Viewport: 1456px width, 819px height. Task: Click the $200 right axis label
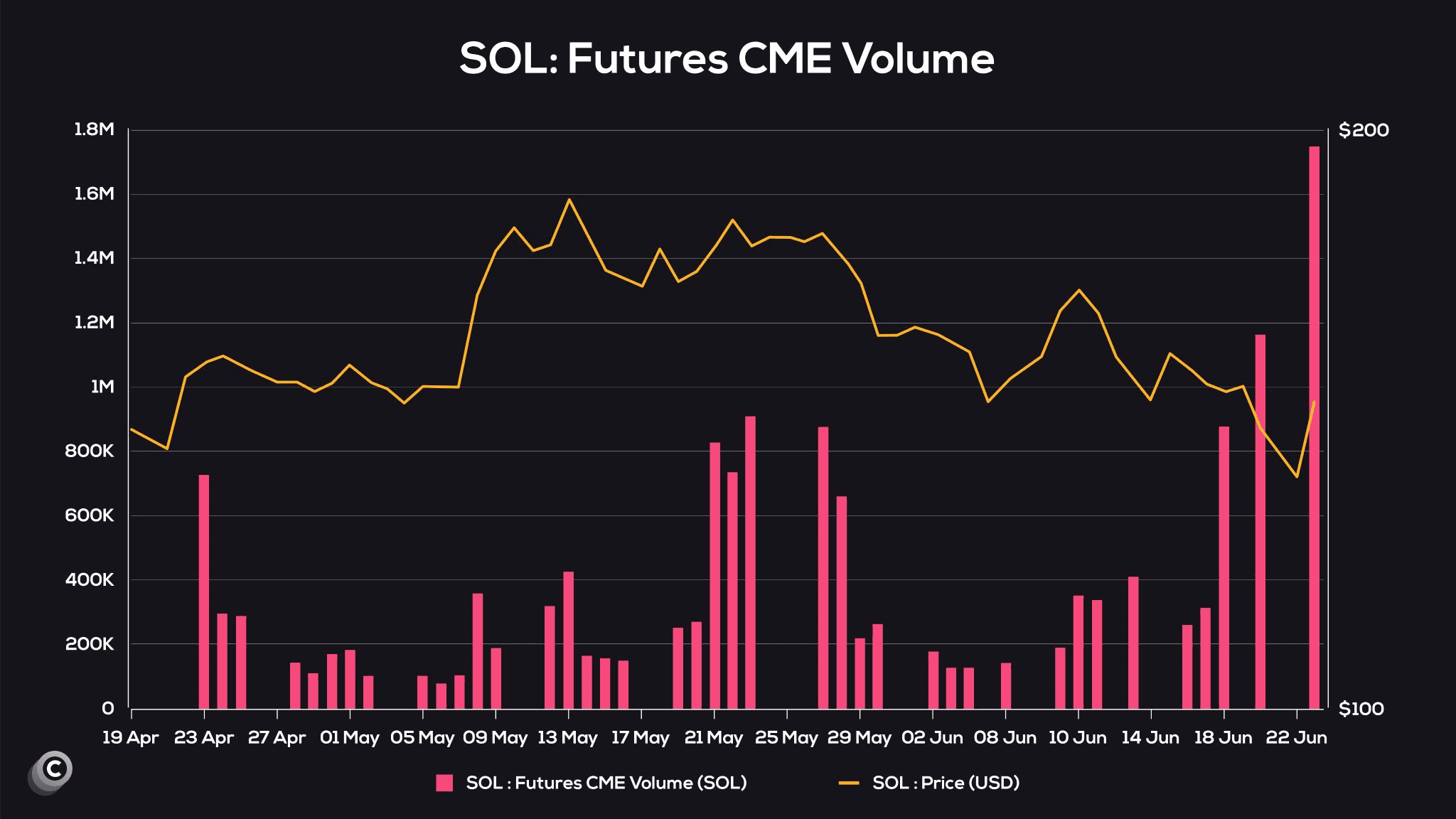click(1364, 130)
